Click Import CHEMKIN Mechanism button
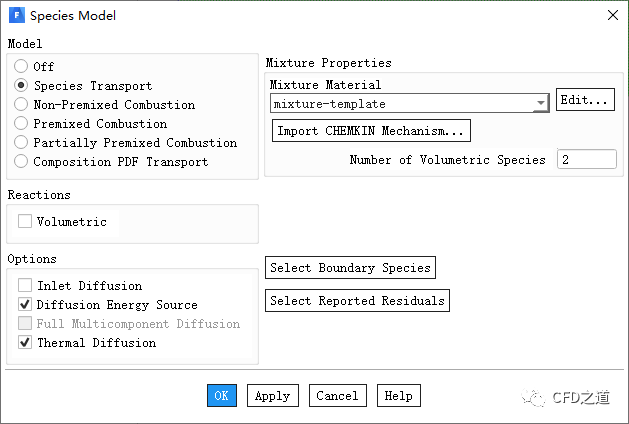The width and height of the screenshot is (629, 424). click(x=371, y=131)
